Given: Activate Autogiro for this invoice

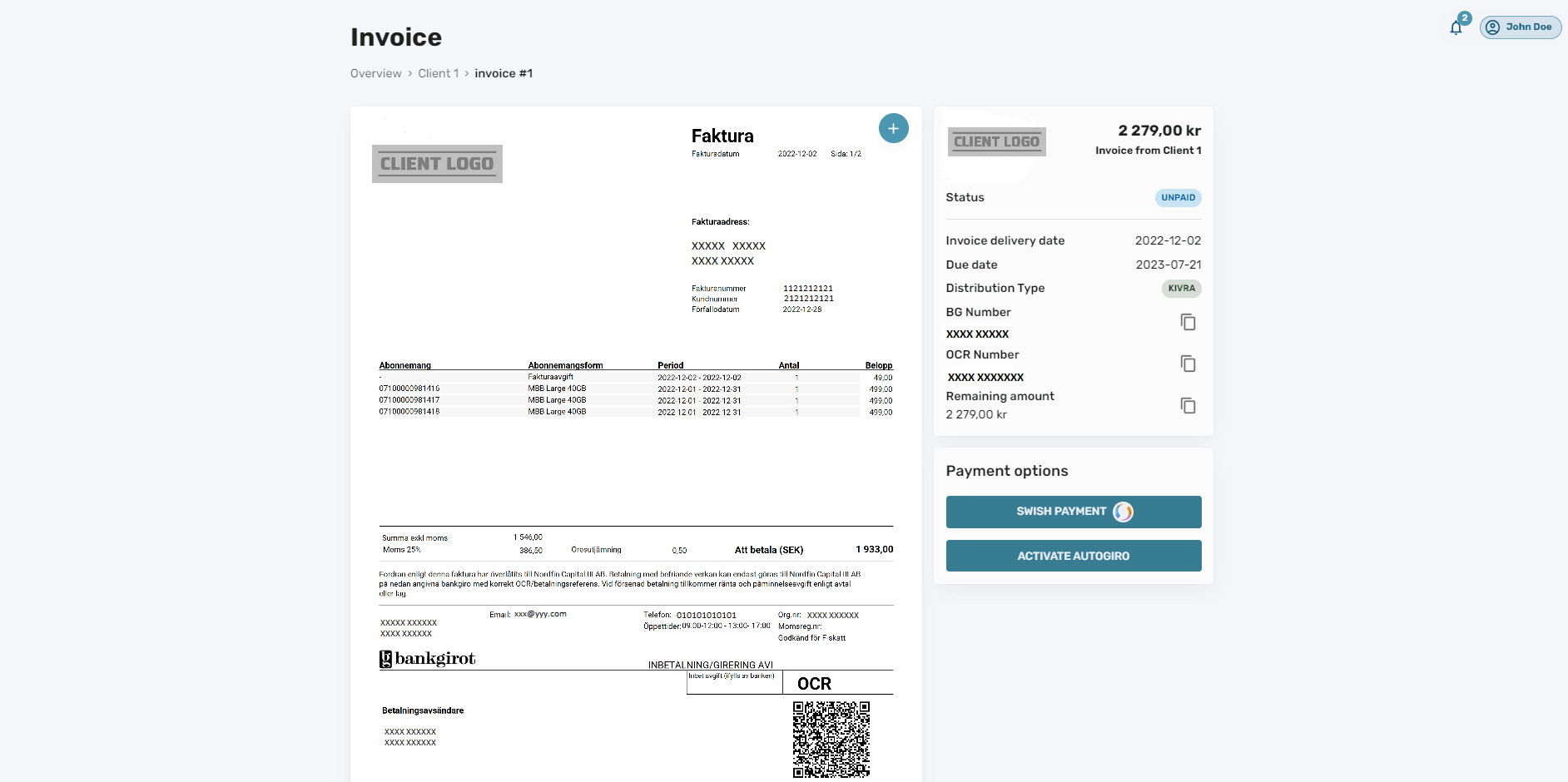Looking at the screenshot, I should [1073, 556].
